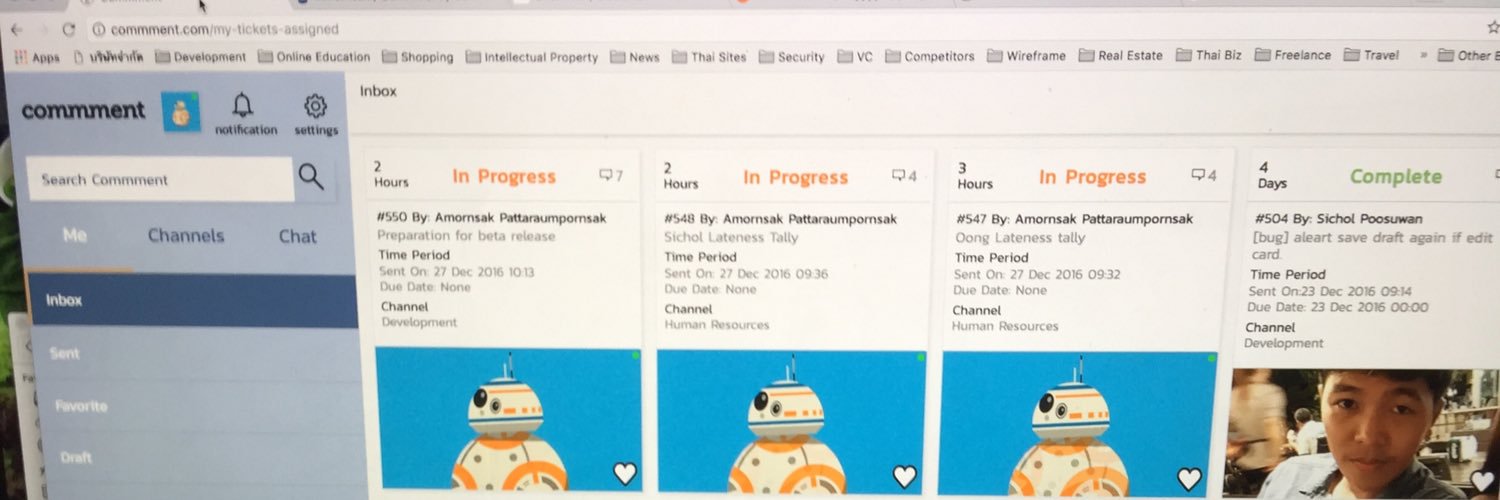Click In Progress status of ticket #550
Image resolution: width=1500 pixels, height=500 pixels.
click(x=504, y=177)
